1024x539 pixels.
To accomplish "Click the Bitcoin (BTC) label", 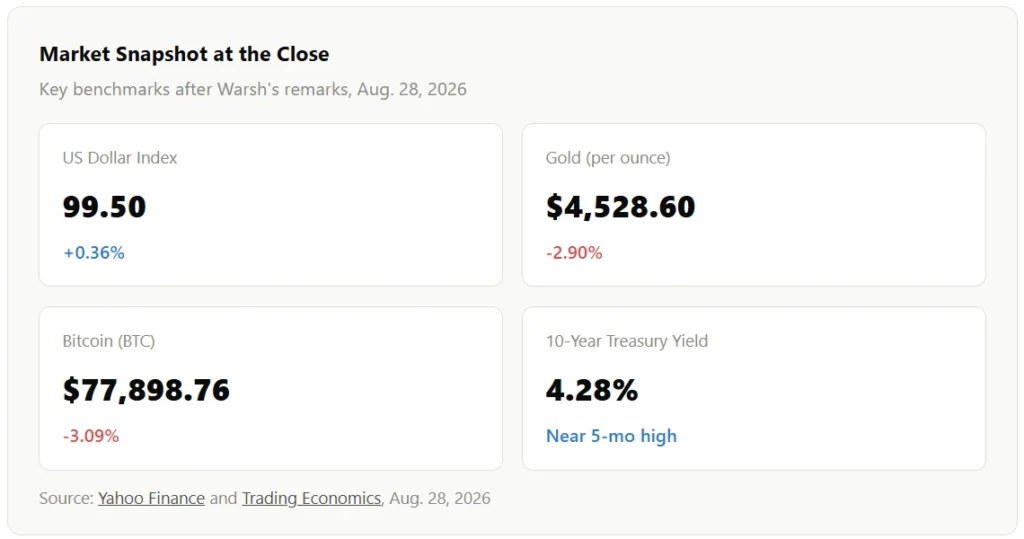I will pos(108,341).
